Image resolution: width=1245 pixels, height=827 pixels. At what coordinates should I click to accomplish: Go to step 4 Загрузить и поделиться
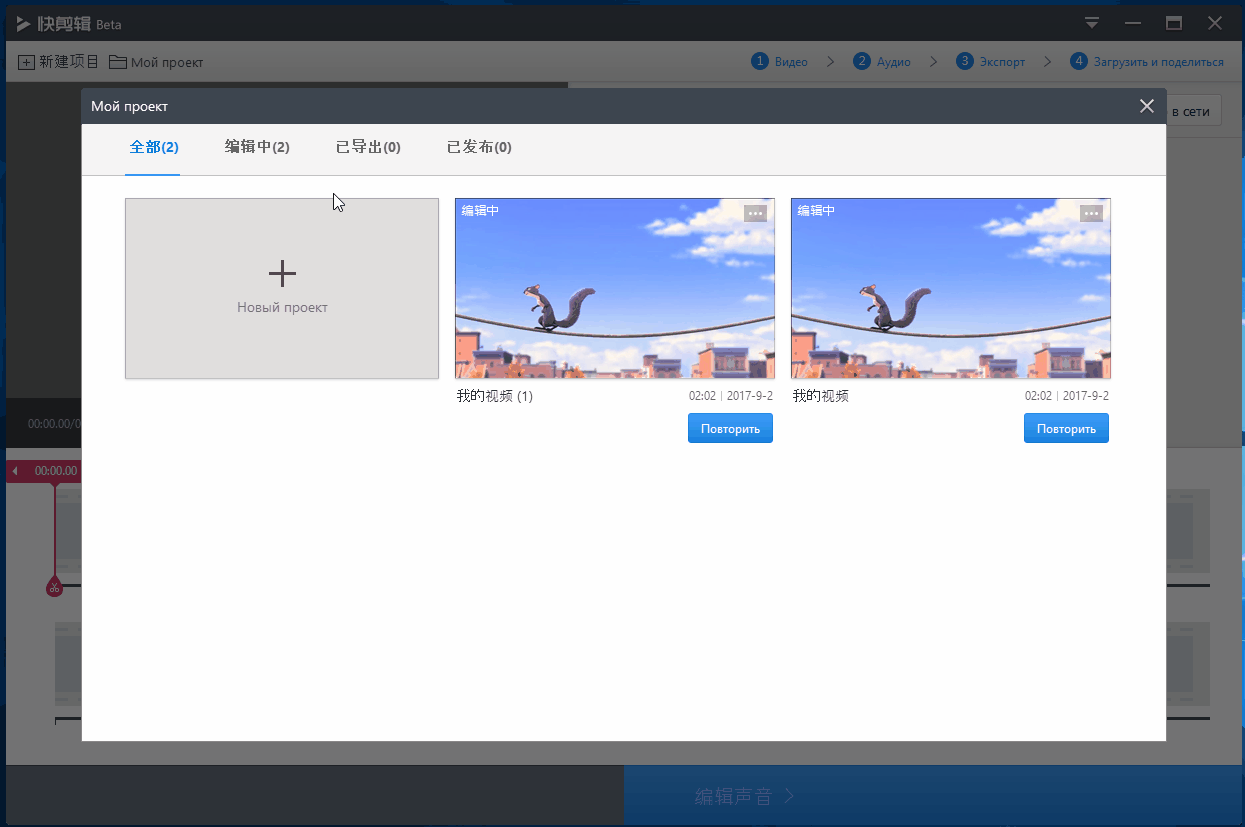tap(1147, 62)
